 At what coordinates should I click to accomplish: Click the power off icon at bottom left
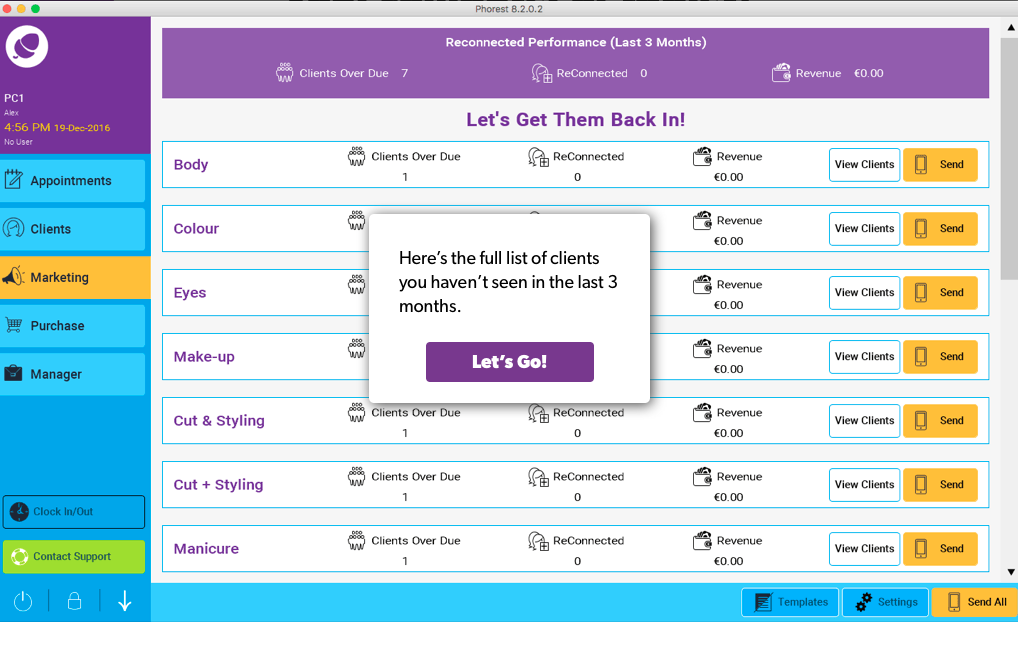point(22,601)
